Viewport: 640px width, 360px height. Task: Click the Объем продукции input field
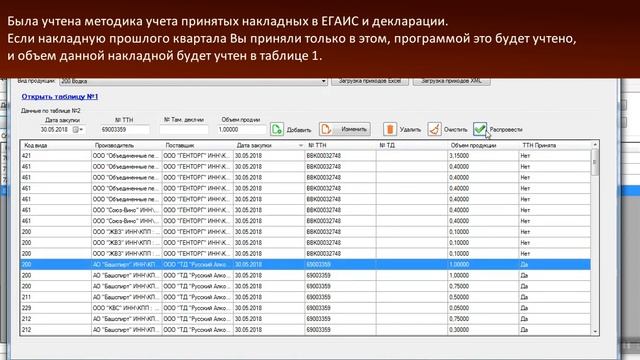pyautogui.click(x=242, y=129)
